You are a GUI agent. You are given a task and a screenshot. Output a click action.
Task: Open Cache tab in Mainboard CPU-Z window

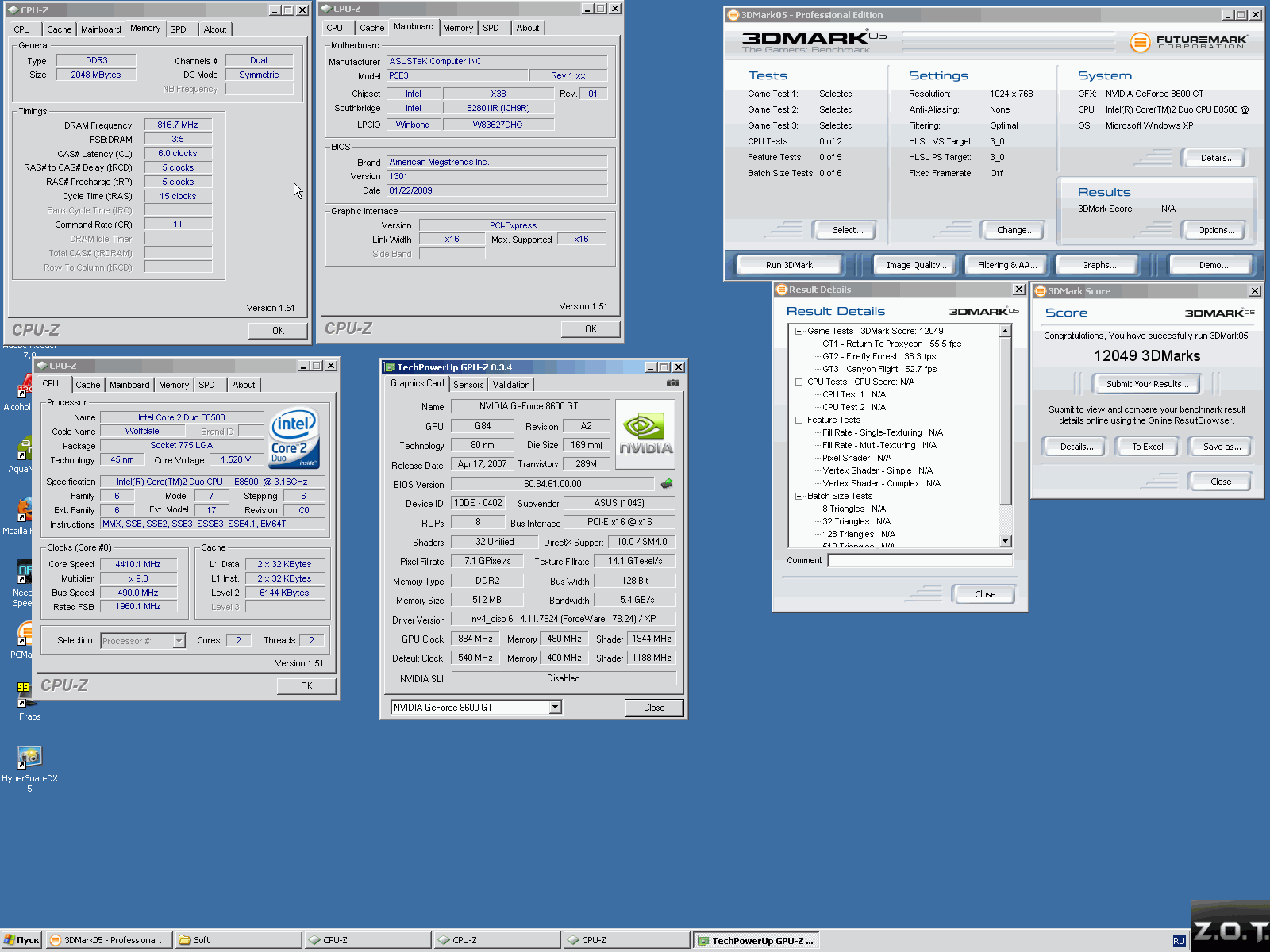point(371,28)
